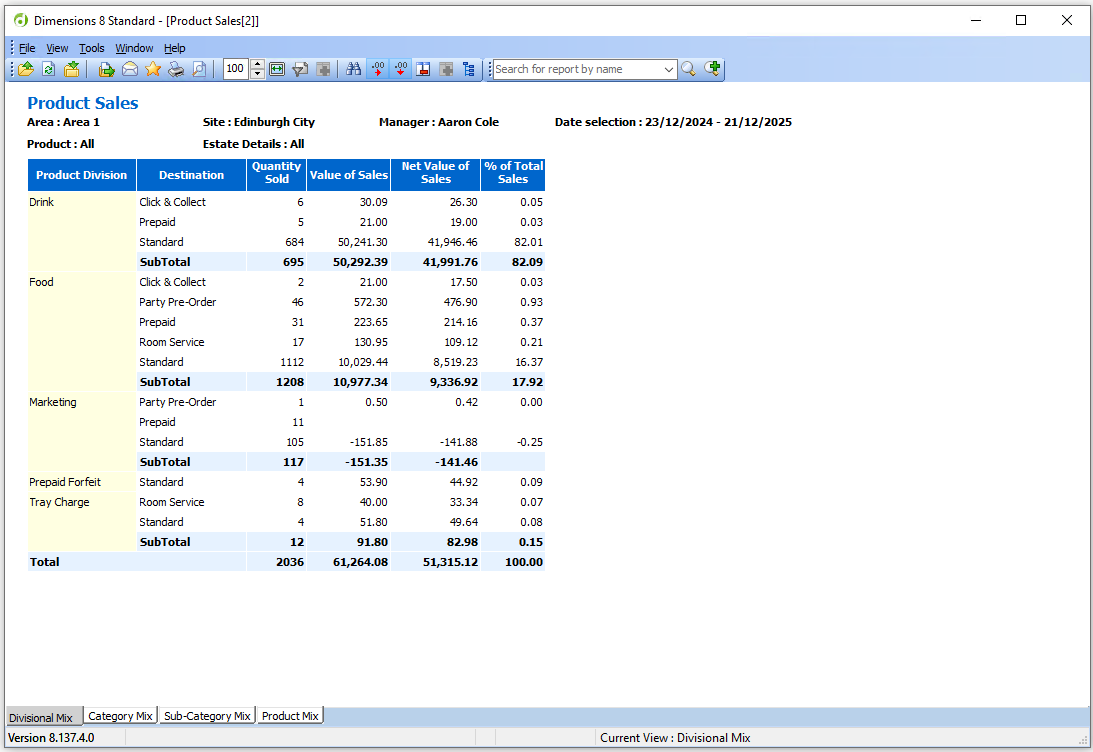Click the report tree structure icon
The image size is (1093, 752).
click(469, 69)
